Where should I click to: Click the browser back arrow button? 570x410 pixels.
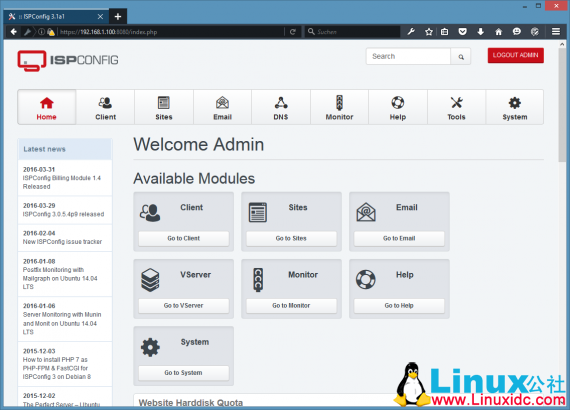(14, 32)
